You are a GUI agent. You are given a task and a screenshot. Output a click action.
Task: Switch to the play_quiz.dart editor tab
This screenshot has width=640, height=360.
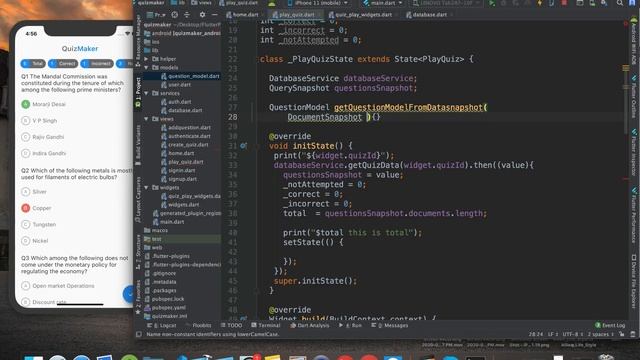coord(294,15)
